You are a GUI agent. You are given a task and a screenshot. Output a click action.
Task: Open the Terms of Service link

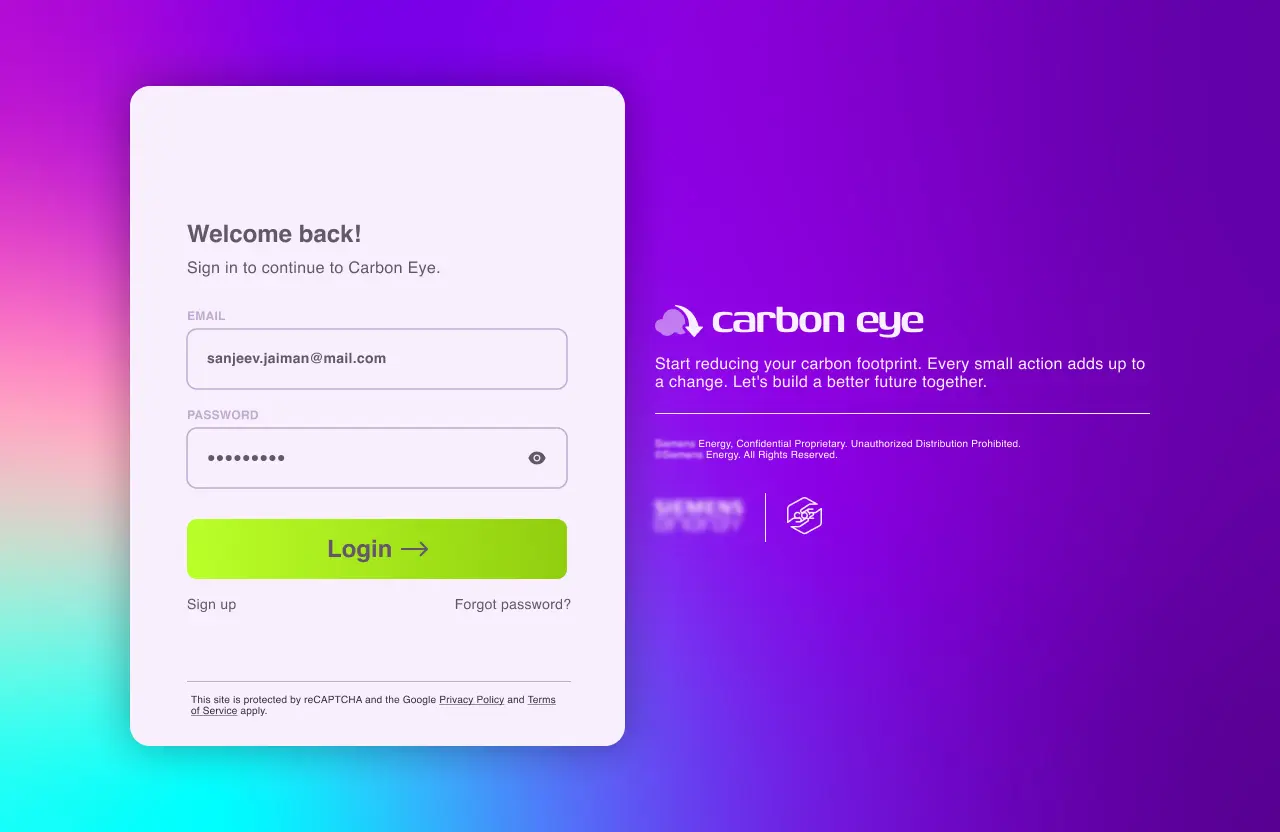(x=373, y=706)
